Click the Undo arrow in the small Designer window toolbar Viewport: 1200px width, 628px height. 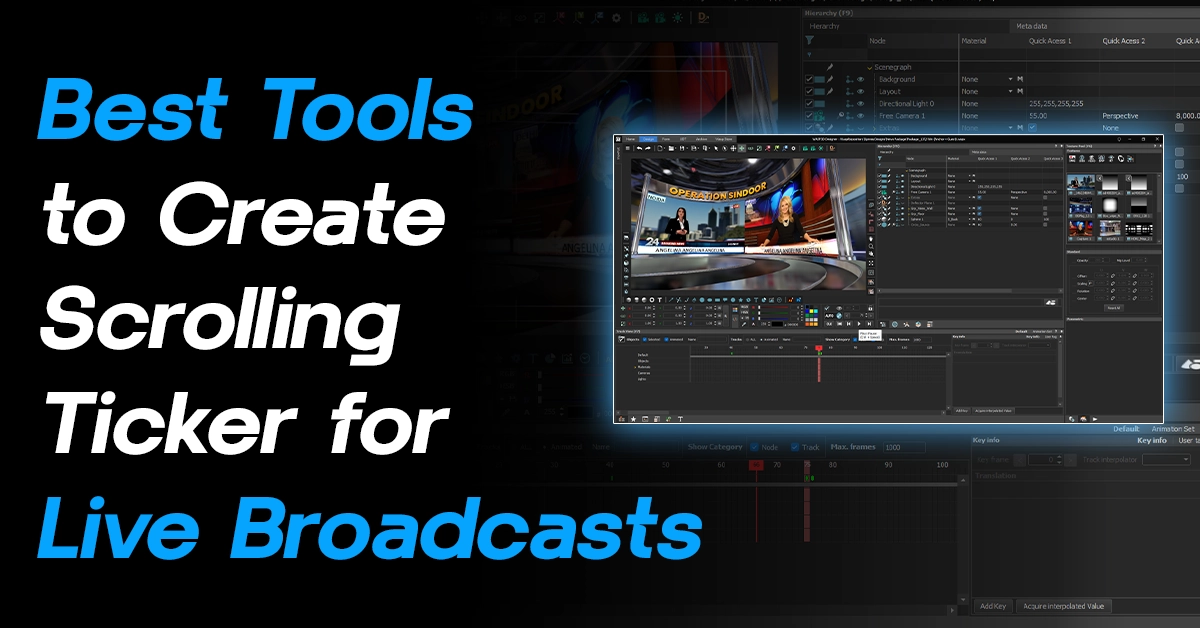[639, 148]
